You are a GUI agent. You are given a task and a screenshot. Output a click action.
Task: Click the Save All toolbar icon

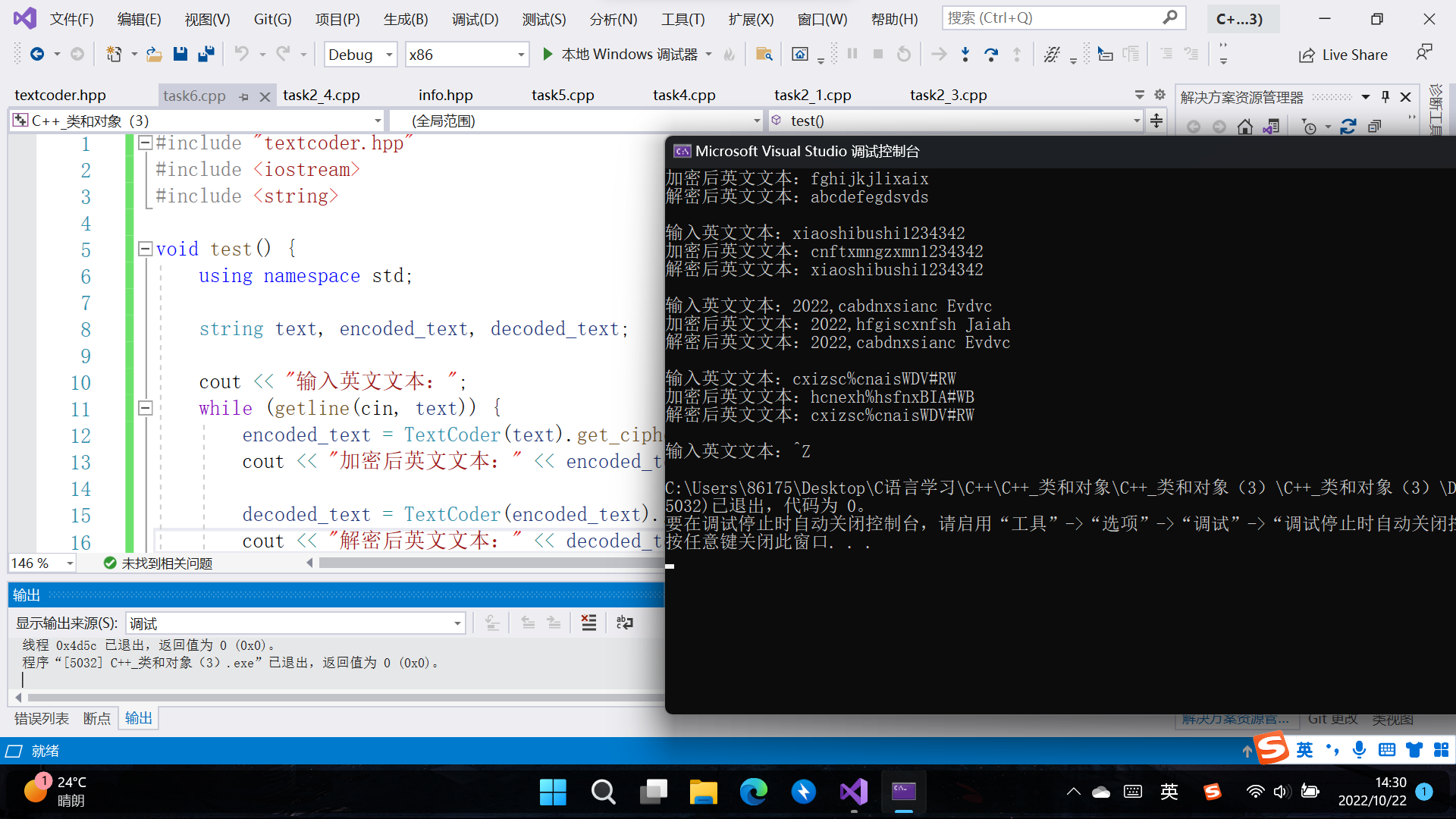206,54
